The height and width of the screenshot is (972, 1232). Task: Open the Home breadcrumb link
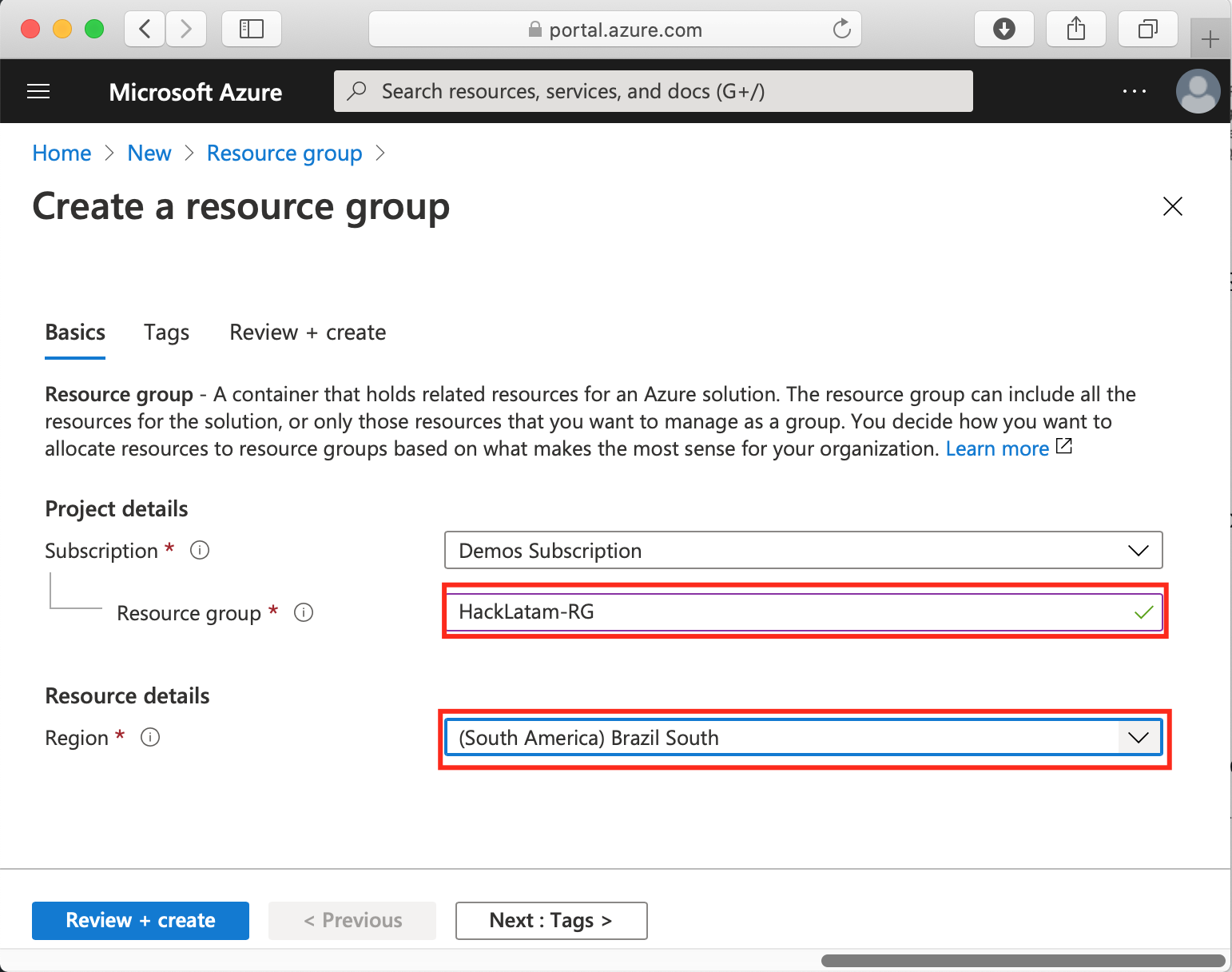click(62, 153)
